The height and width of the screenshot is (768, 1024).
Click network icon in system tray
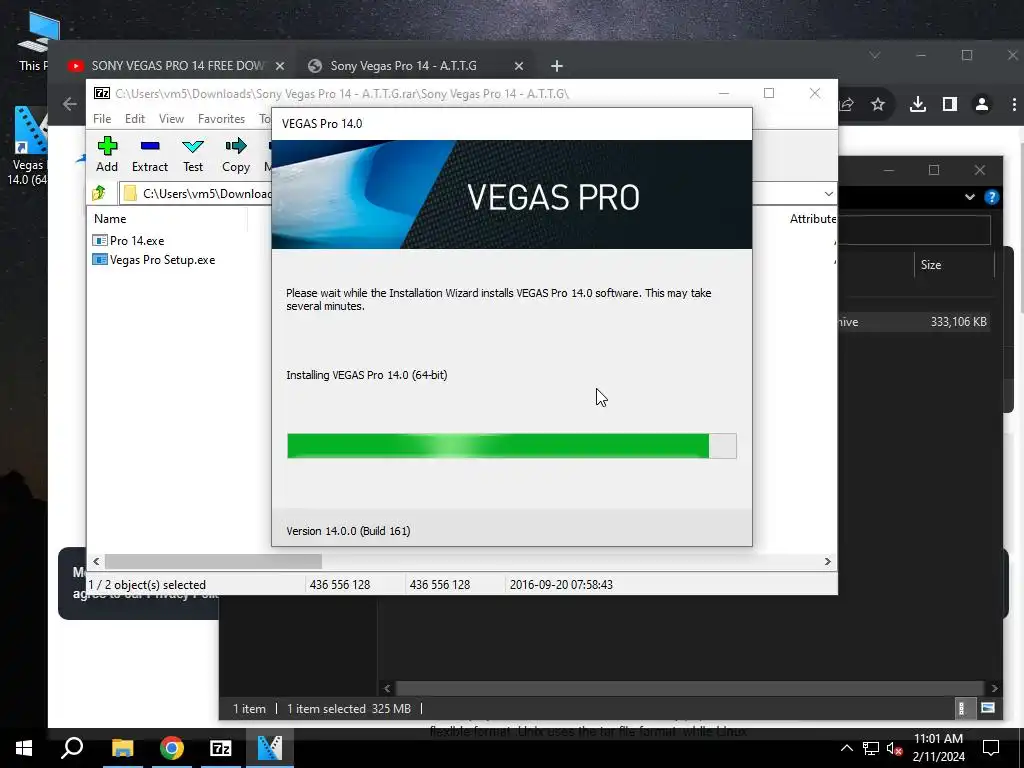(x=871, y=748)
